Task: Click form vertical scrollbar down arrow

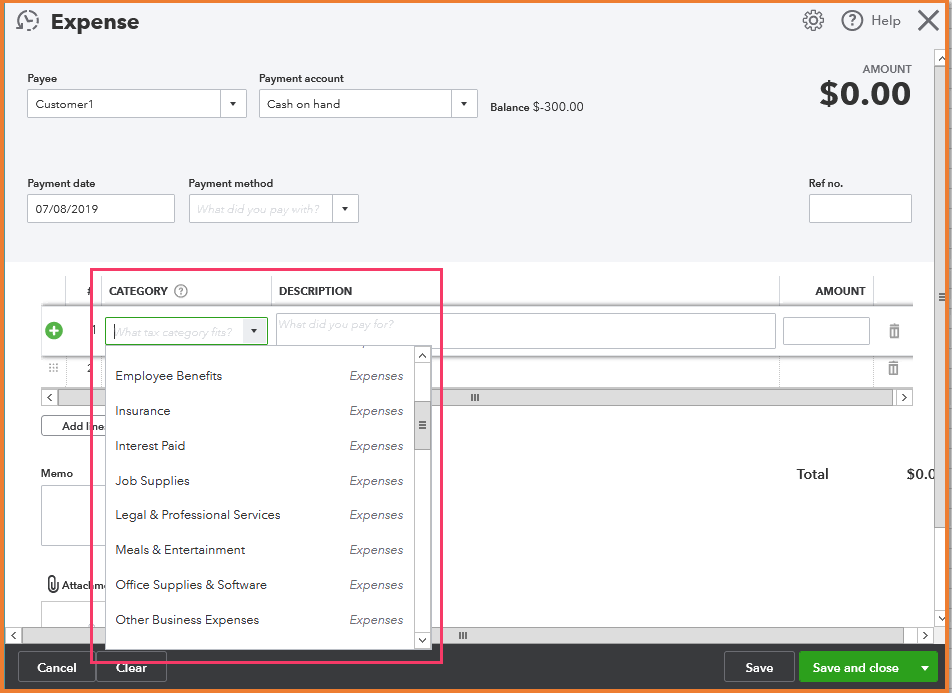Action: click(x=941, y=618)
